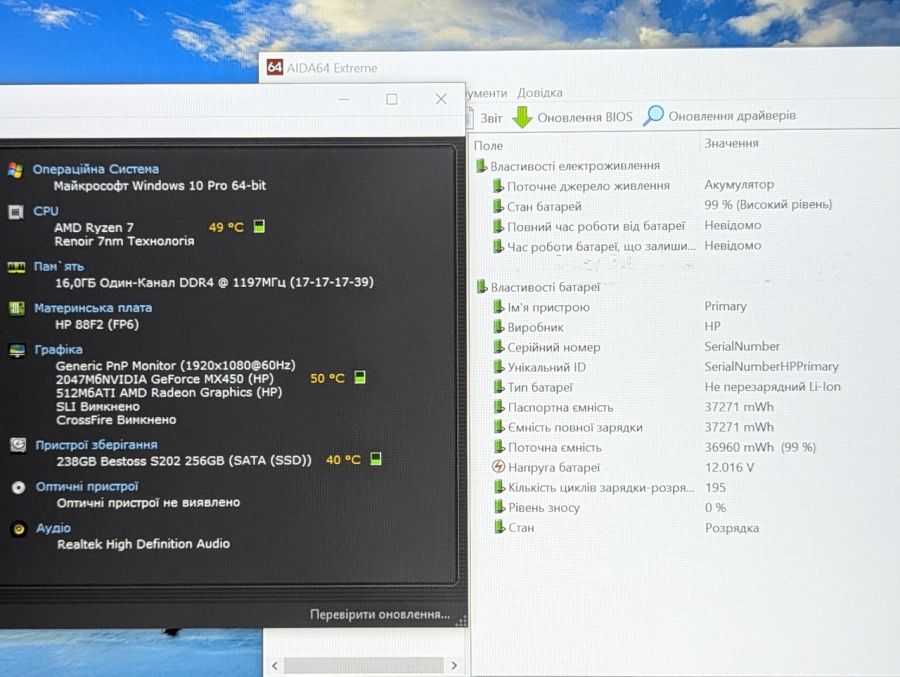
Task: Open the Пам`ять section link
Action: 59,266
